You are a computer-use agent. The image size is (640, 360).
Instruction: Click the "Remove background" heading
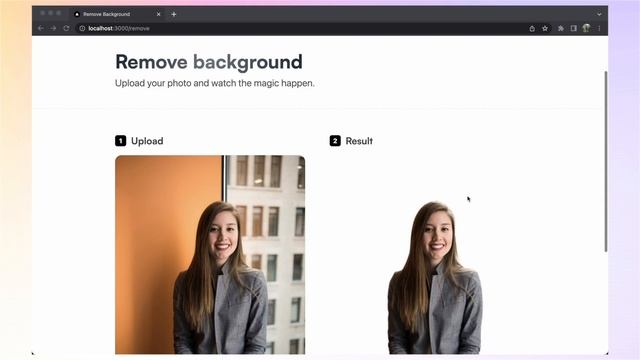(209, 62)
